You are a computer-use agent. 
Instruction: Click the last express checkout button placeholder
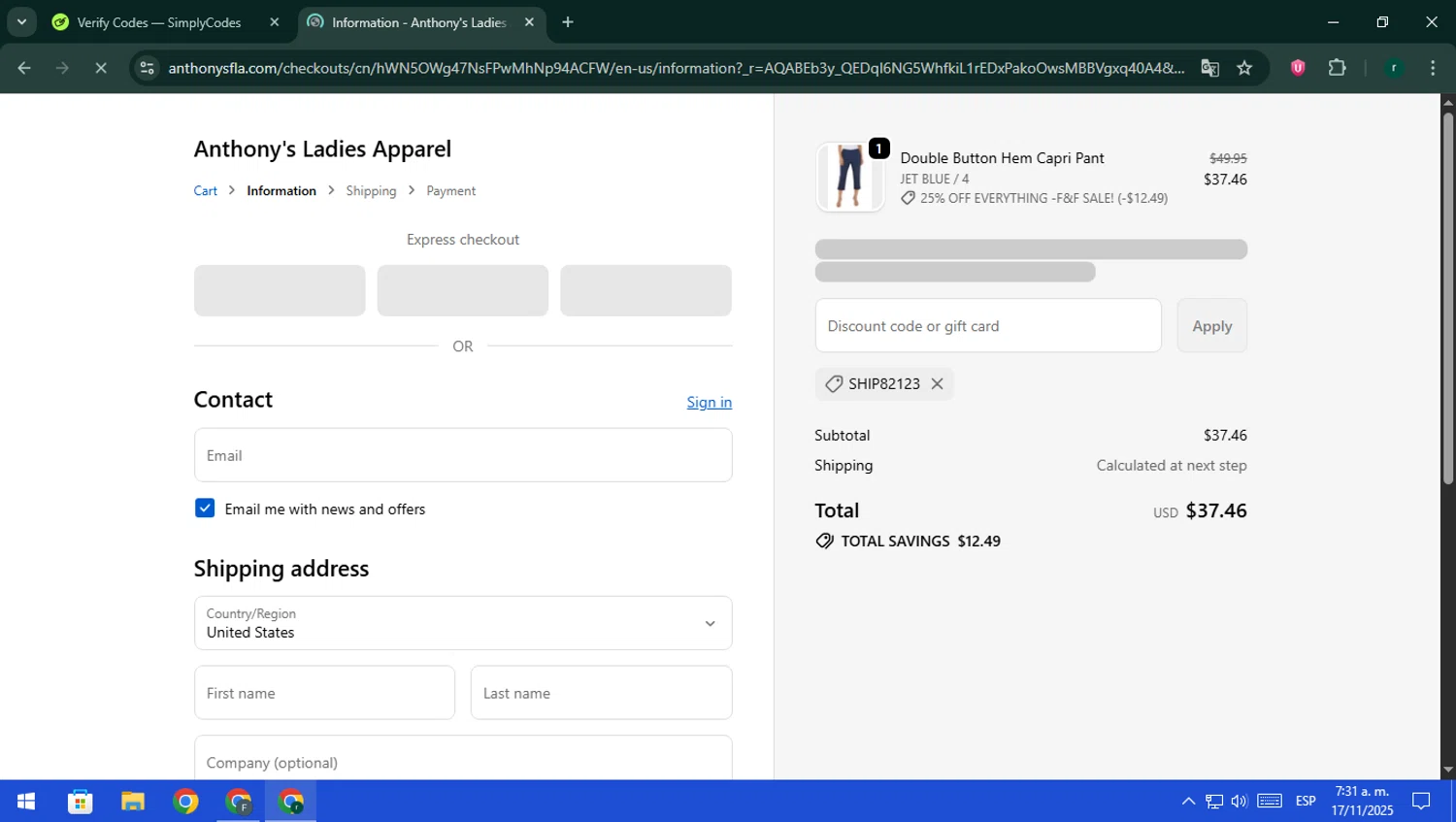coord(645,290)
